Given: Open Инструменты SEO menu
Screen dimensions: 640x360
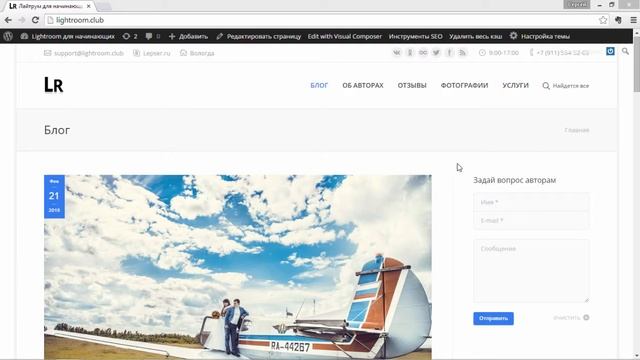Looking at the screenshot, I should [x=415, y=36].
